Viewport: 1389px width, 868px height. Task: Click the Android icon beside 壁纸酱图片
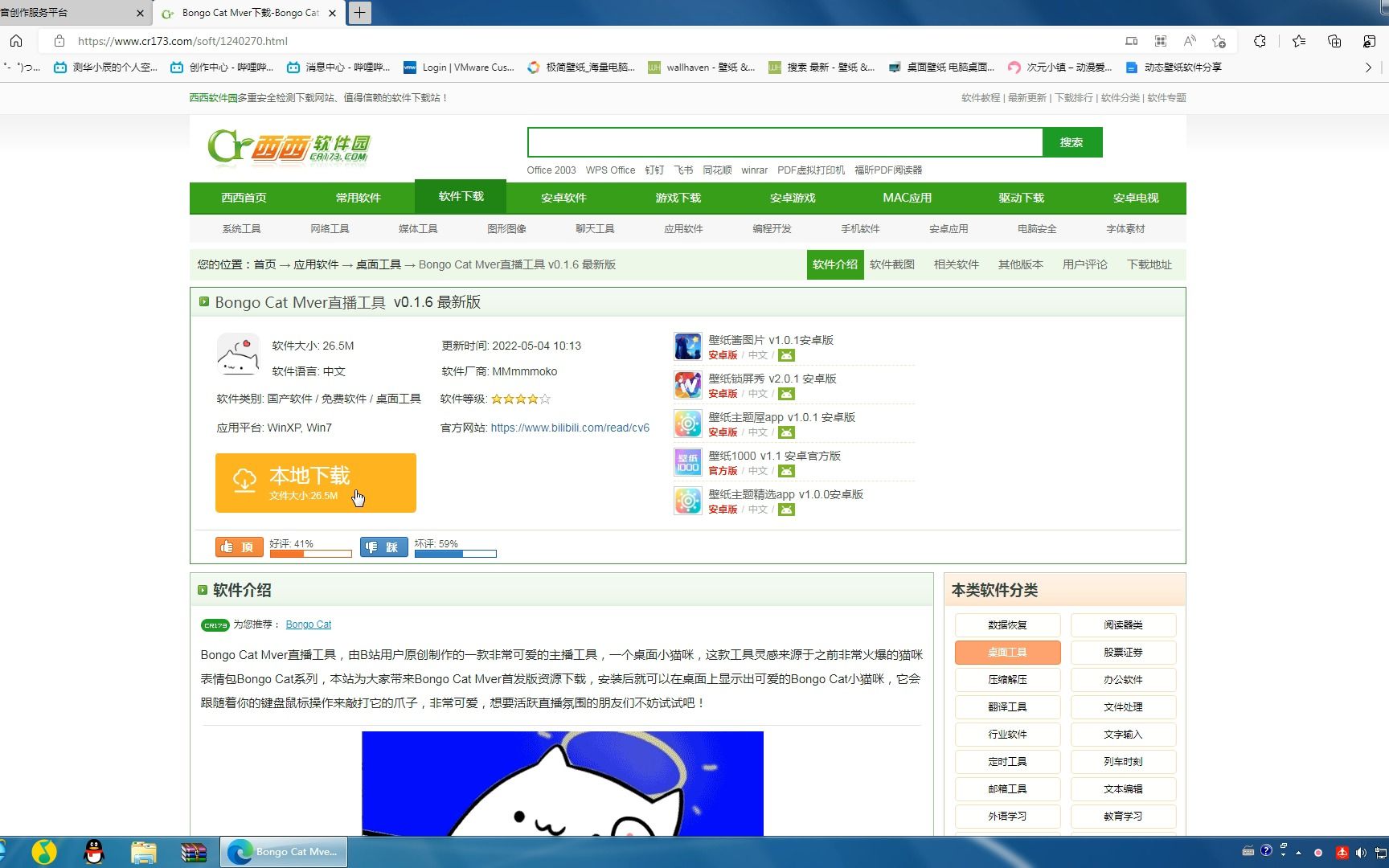tap(786, 354)
